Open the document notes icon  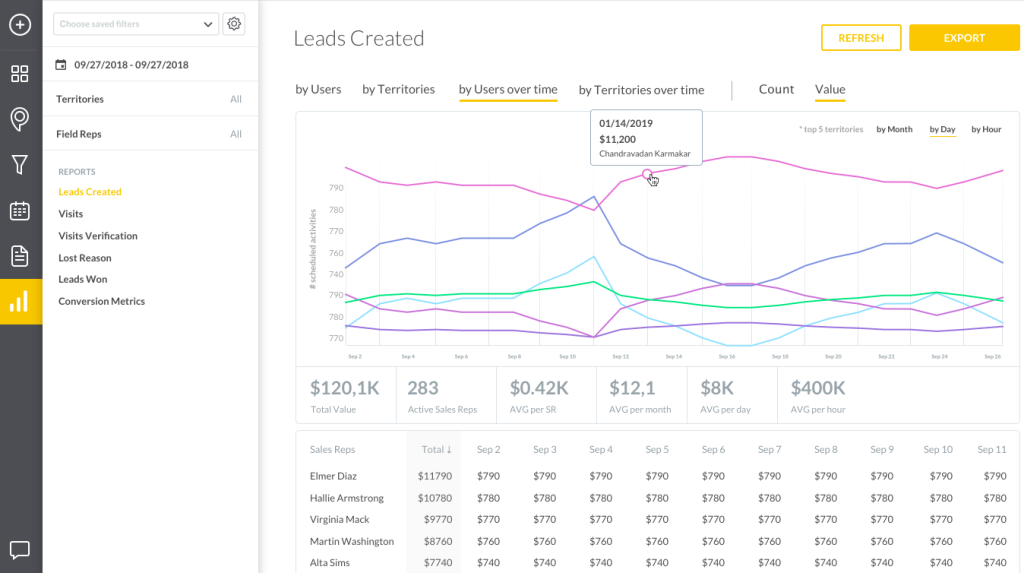point(20,256)
